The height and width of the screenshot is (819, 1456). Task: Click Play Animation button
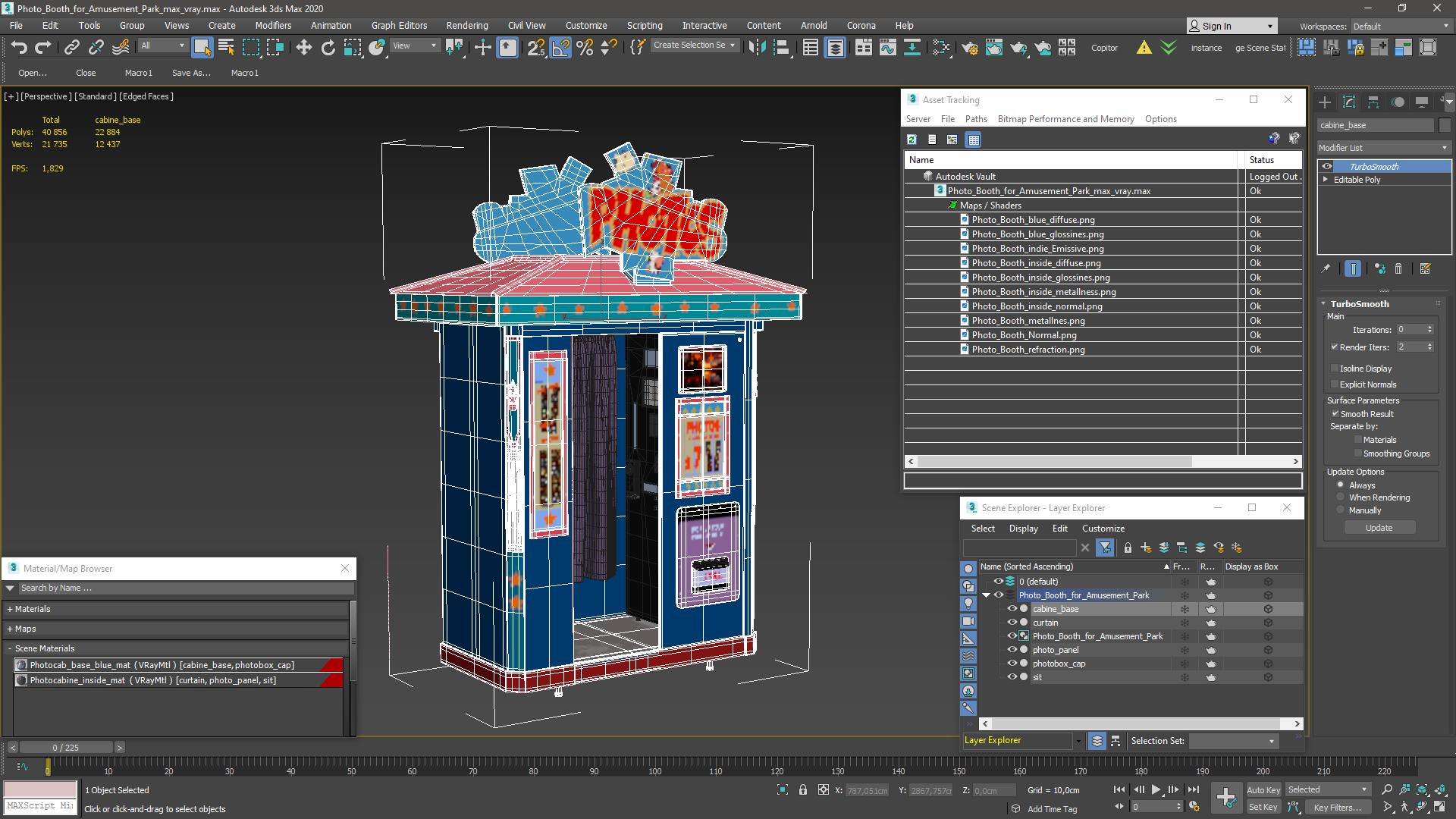coord(1156,789)
